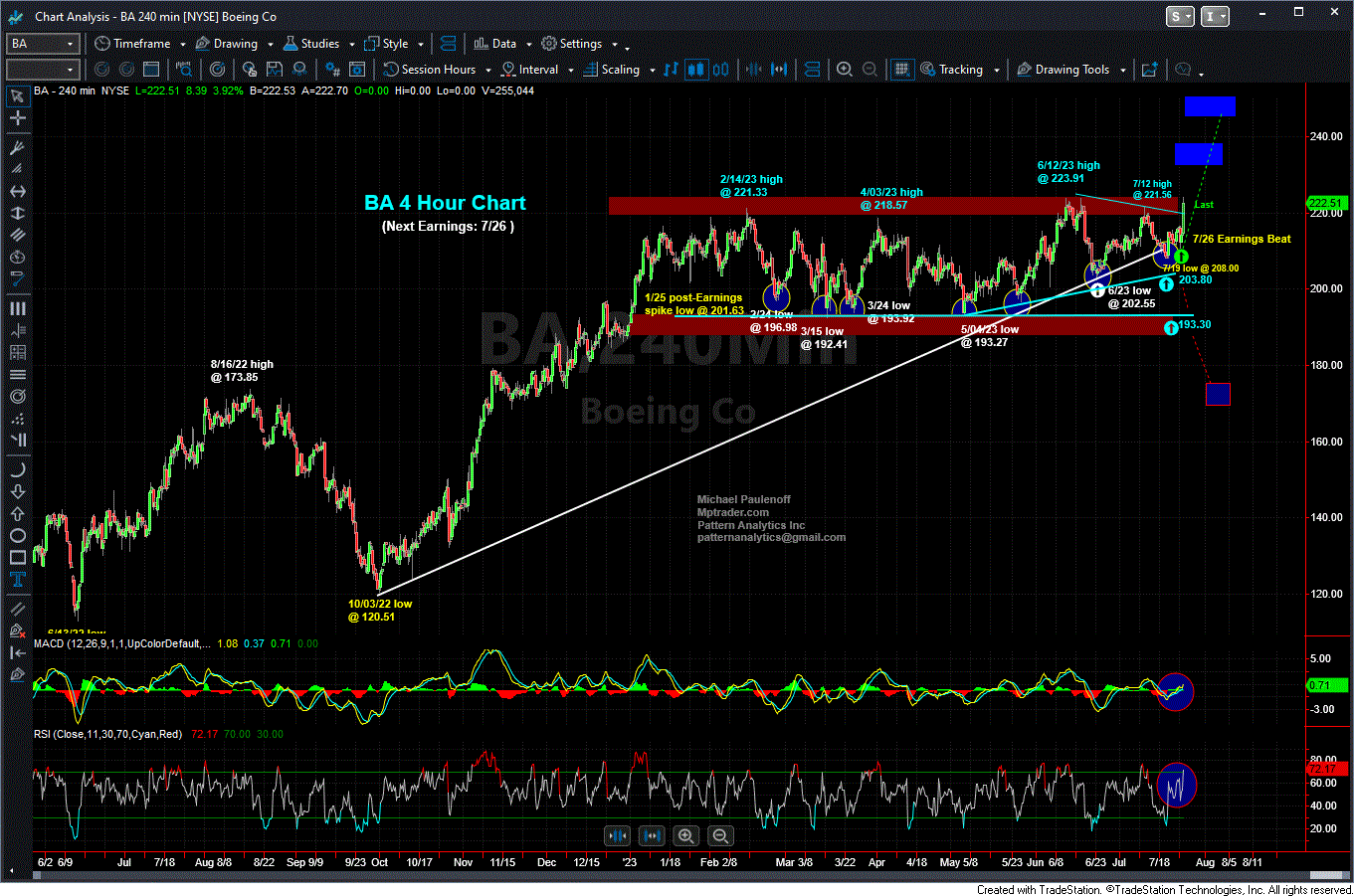Toggle the candlestick chart style
1354x896 pixels.
(x=696, y=69)
